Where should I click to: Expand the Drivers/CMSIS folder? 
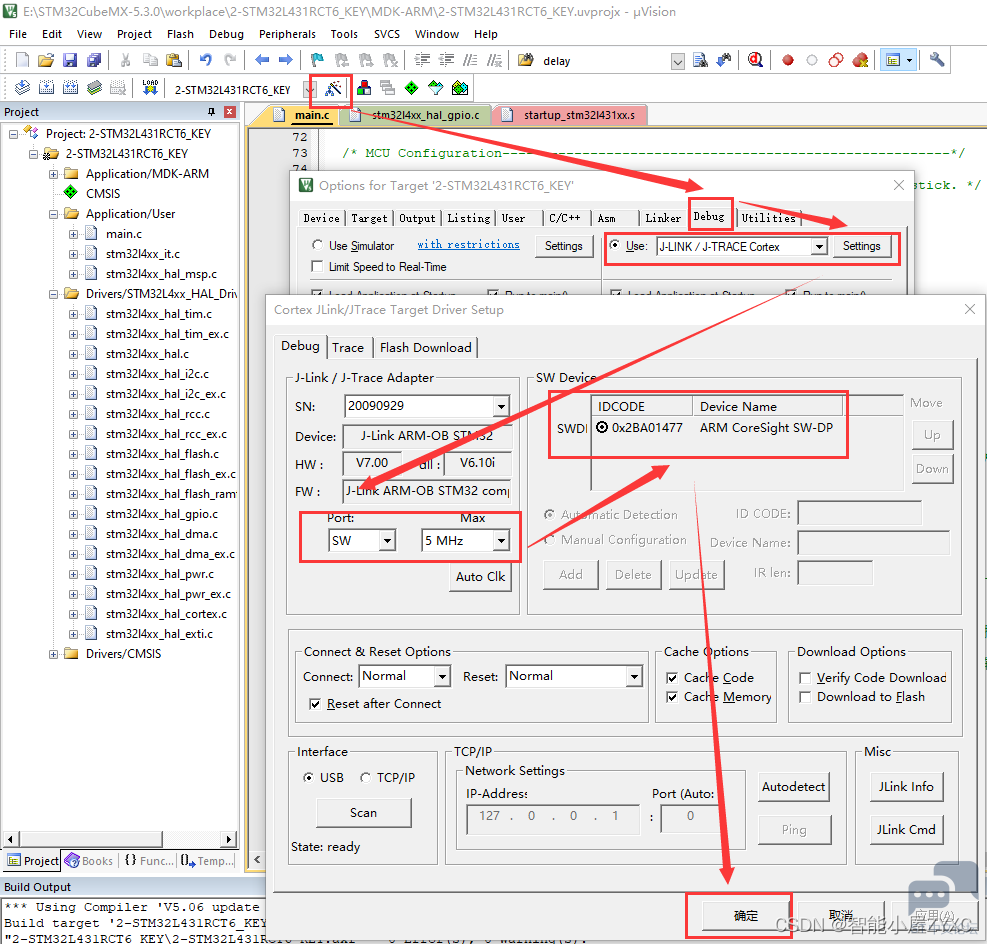(x=54, y=654)
